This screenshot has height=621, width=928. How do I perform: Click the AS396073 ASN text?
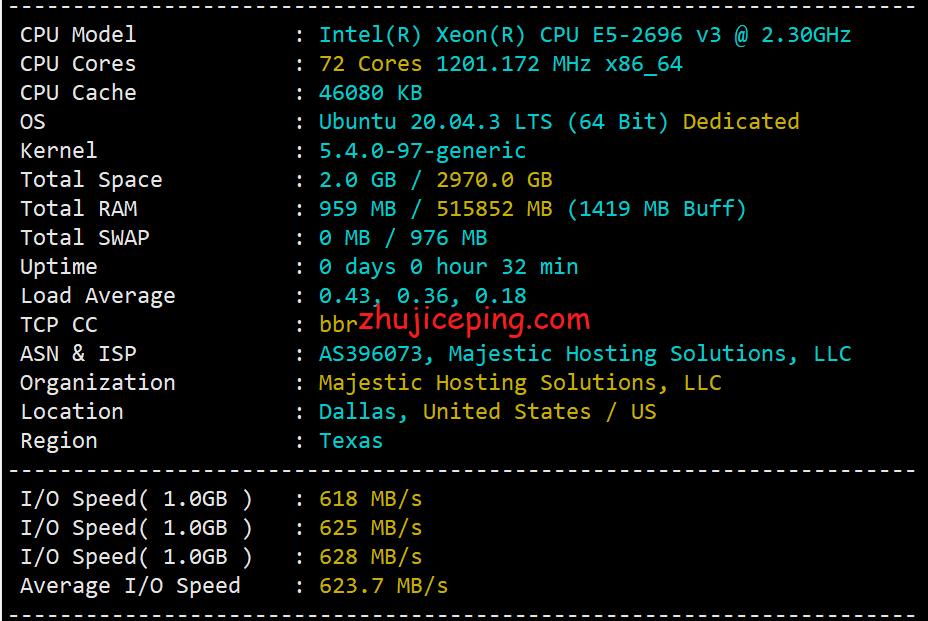[376, 354]
